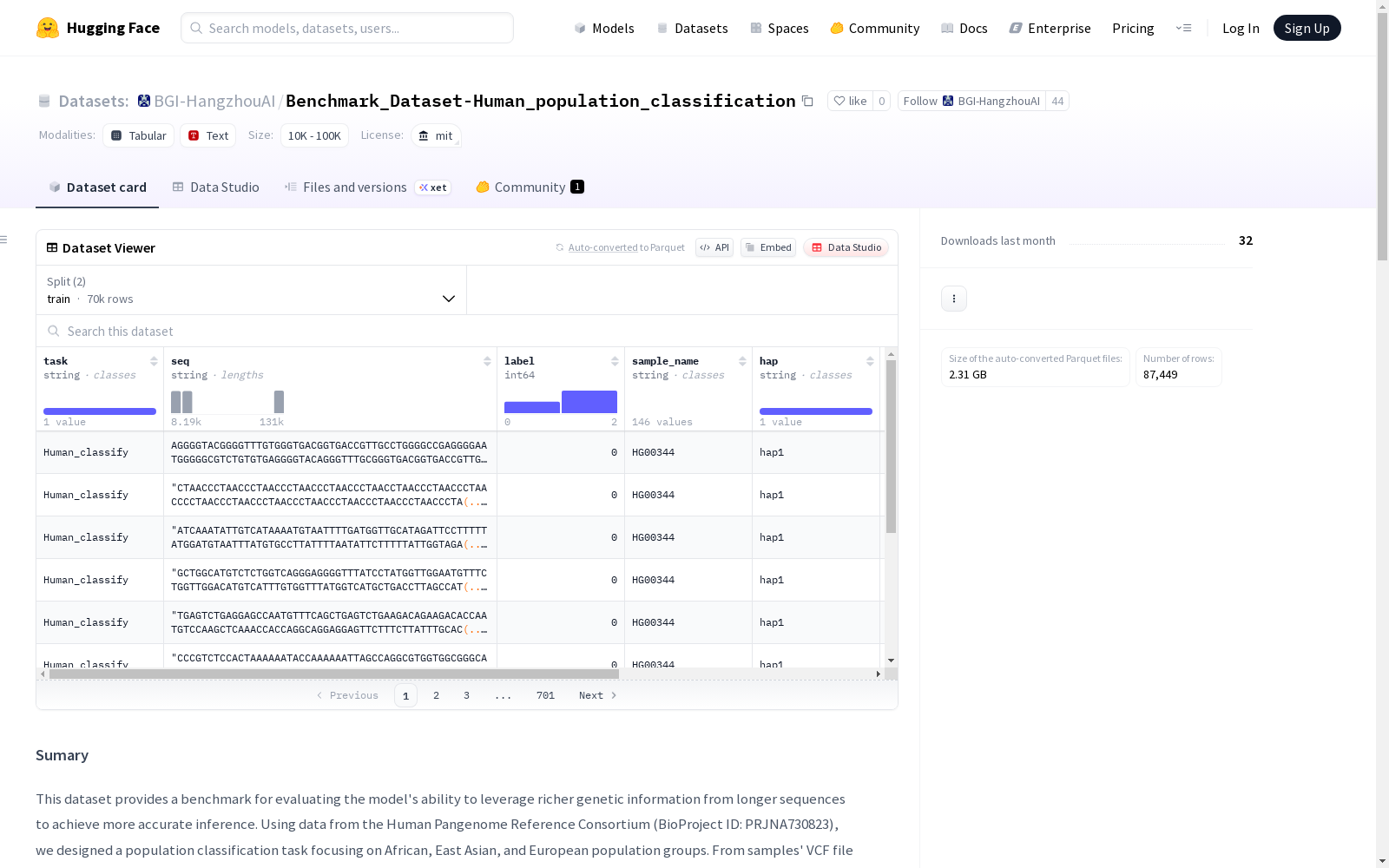
Task: Click the table's vertical scrollbar thumb
Action: (x=891, y=446)
